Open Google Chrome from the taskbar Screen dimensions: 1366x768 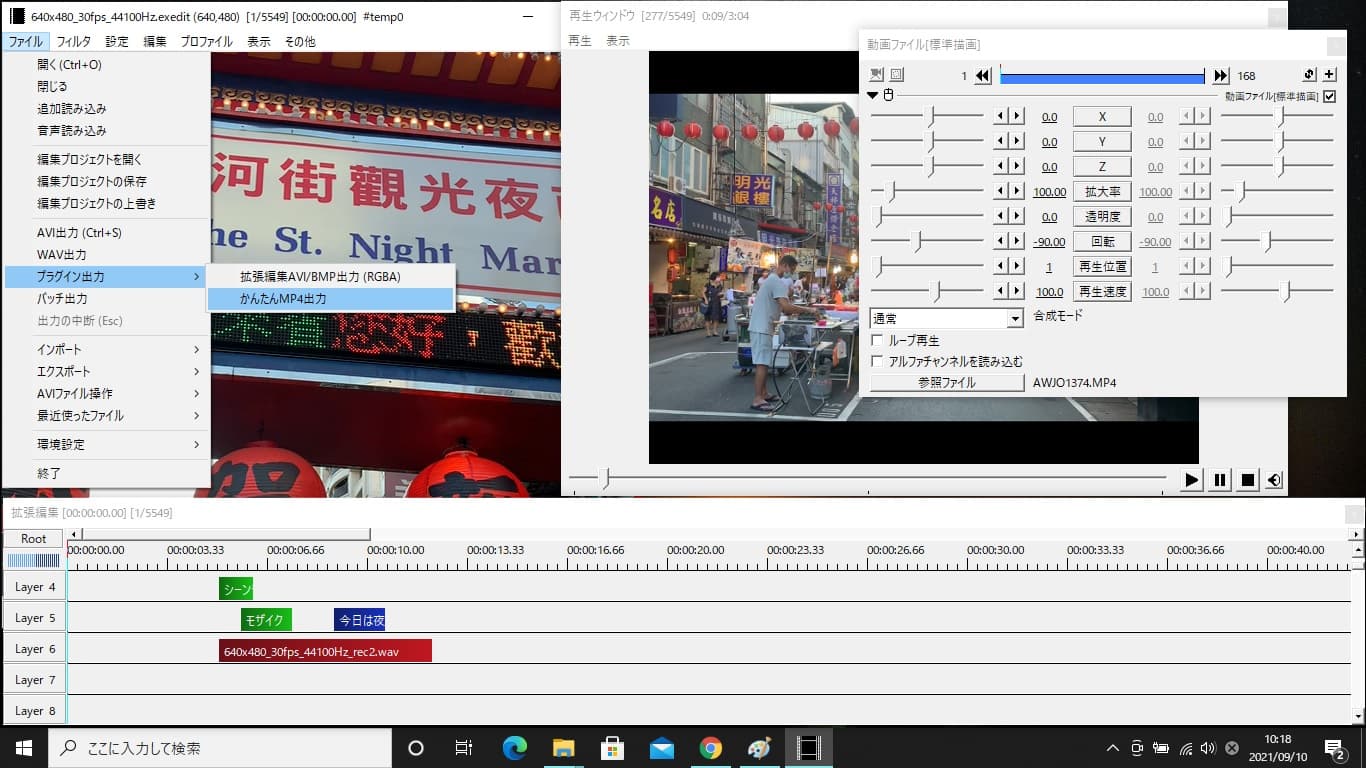[711, 748]
